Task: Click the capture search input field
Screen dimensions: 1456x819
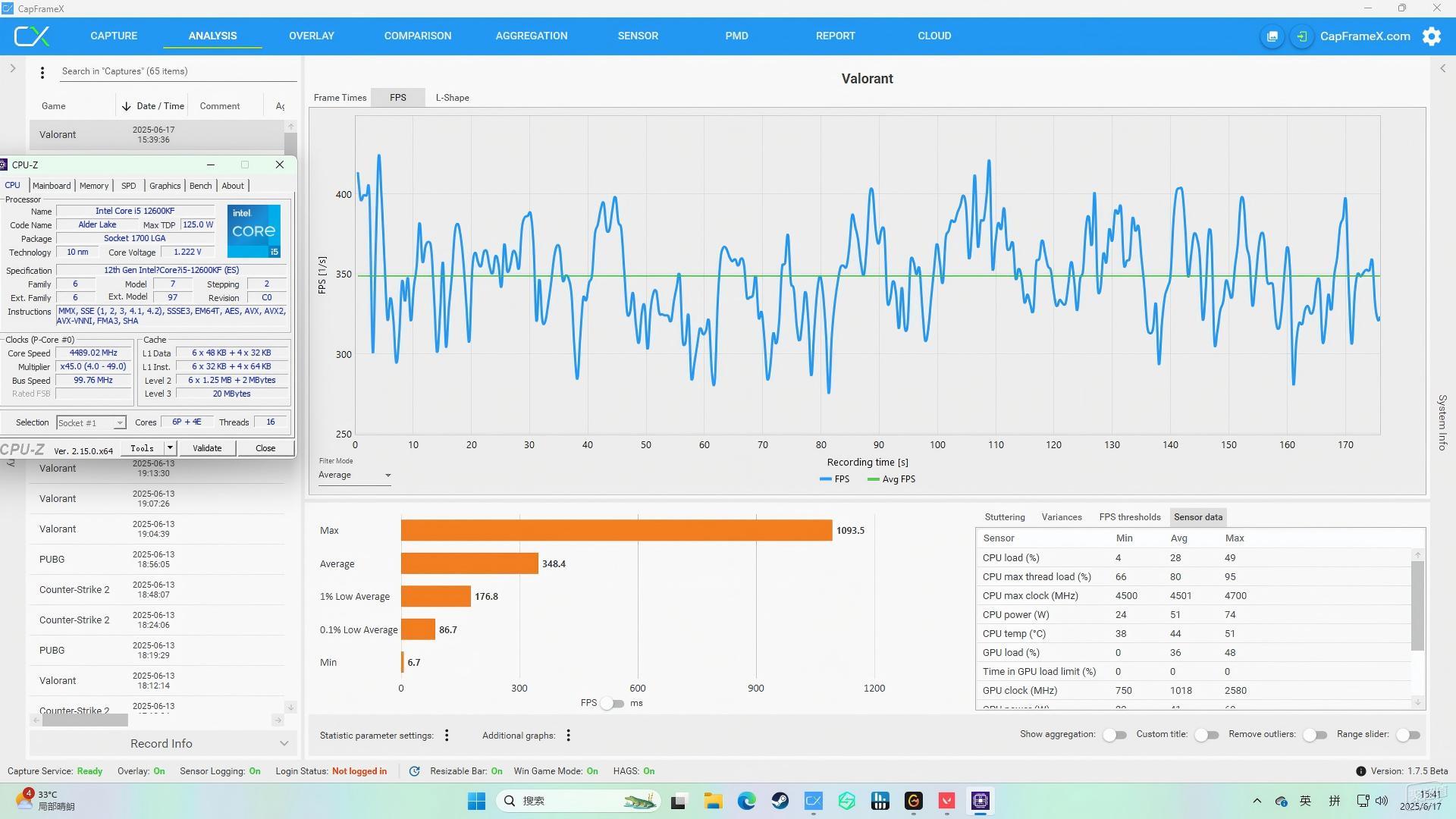Action: pos(178,71)
